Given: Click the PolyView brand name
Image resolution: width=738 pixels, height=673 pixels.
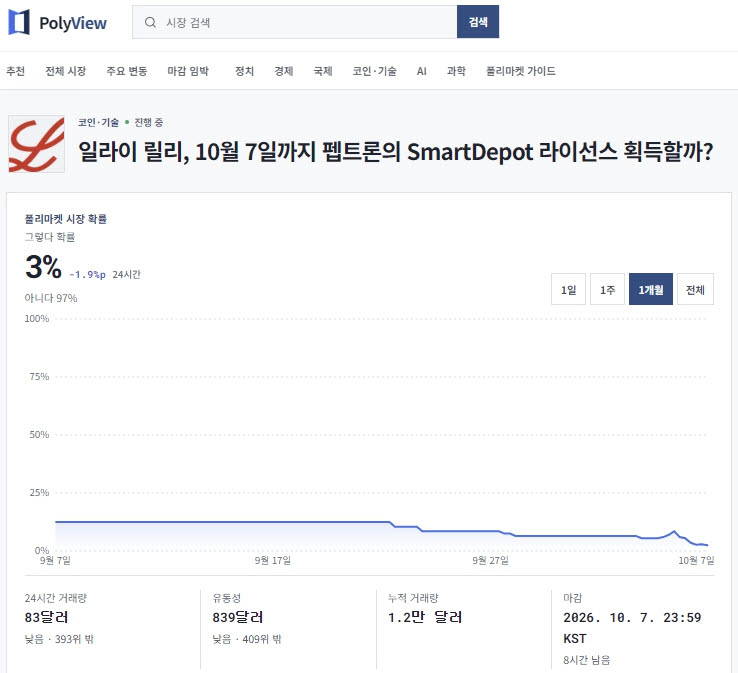Looking at the screenshot, I should tap(73, 23).
